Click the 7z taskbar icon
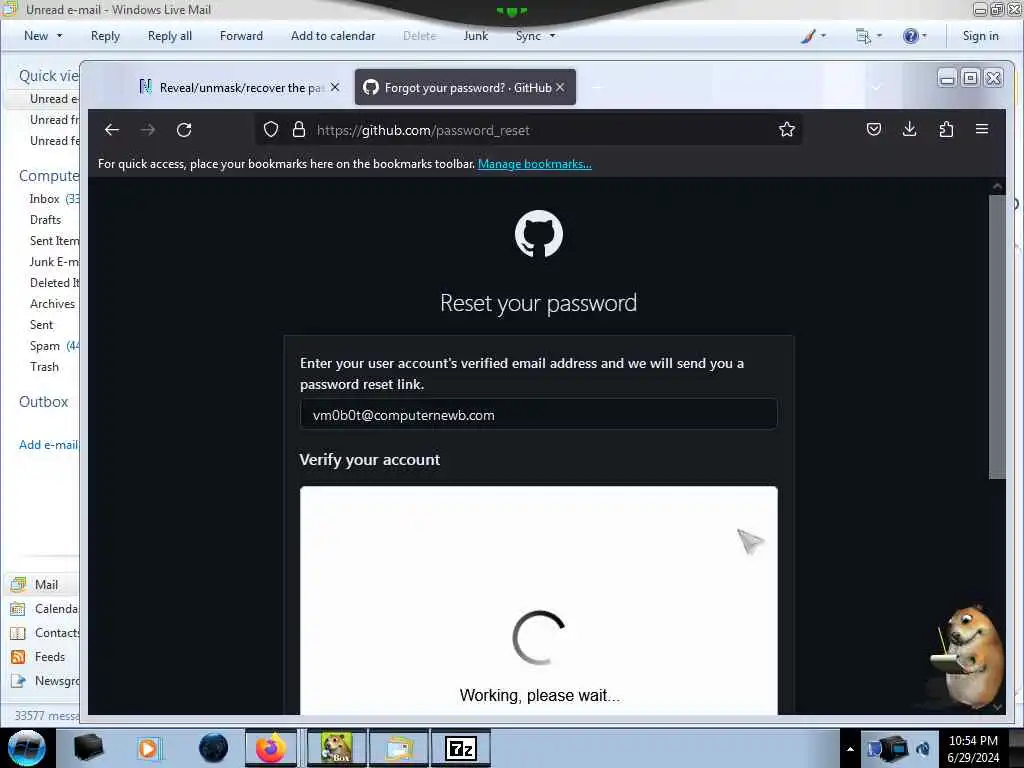 [x=460, y=748]
